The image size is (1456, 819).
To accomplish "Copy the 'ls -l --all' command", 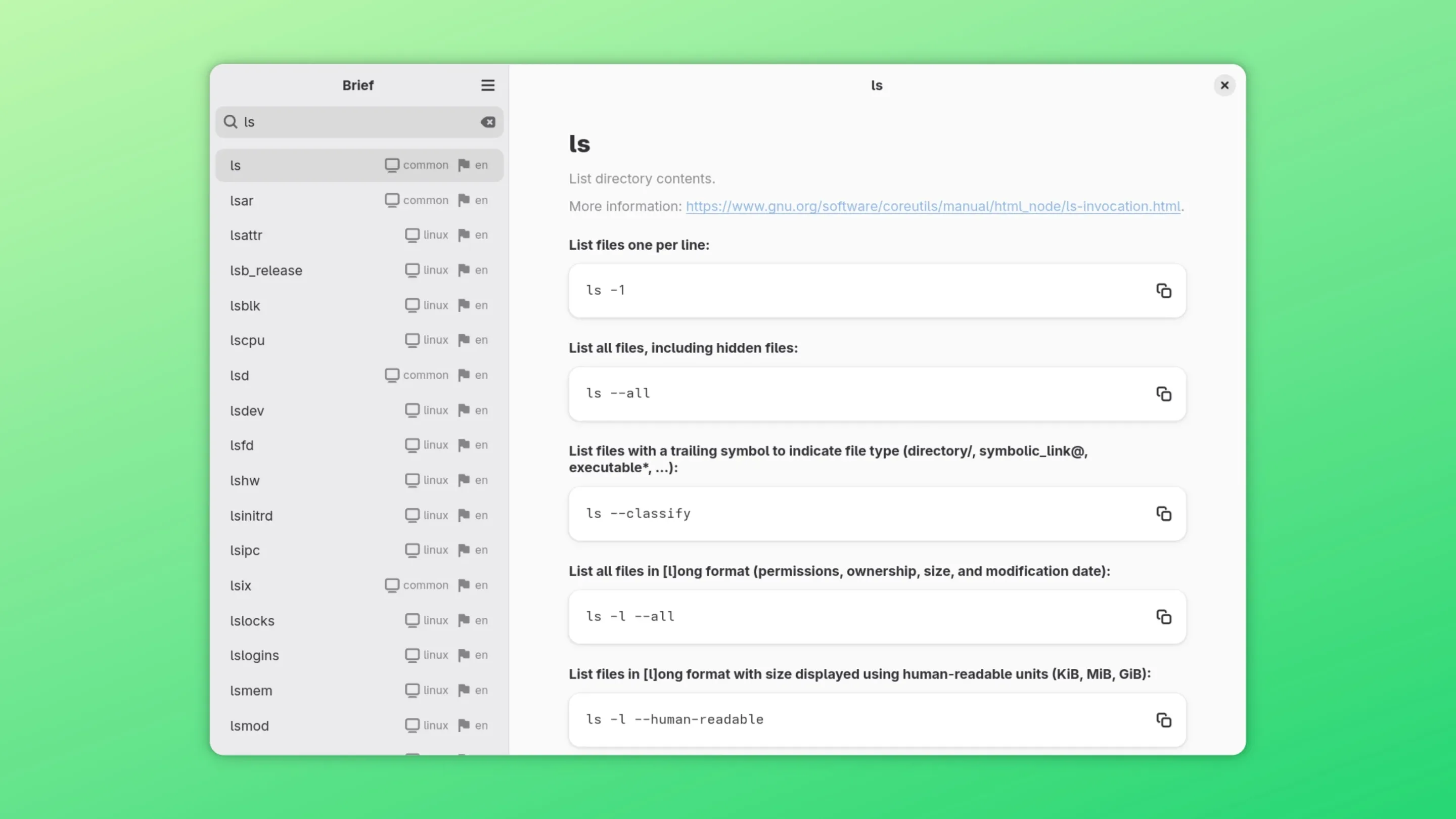I will pyautogui.click(x=1163, y=617).
